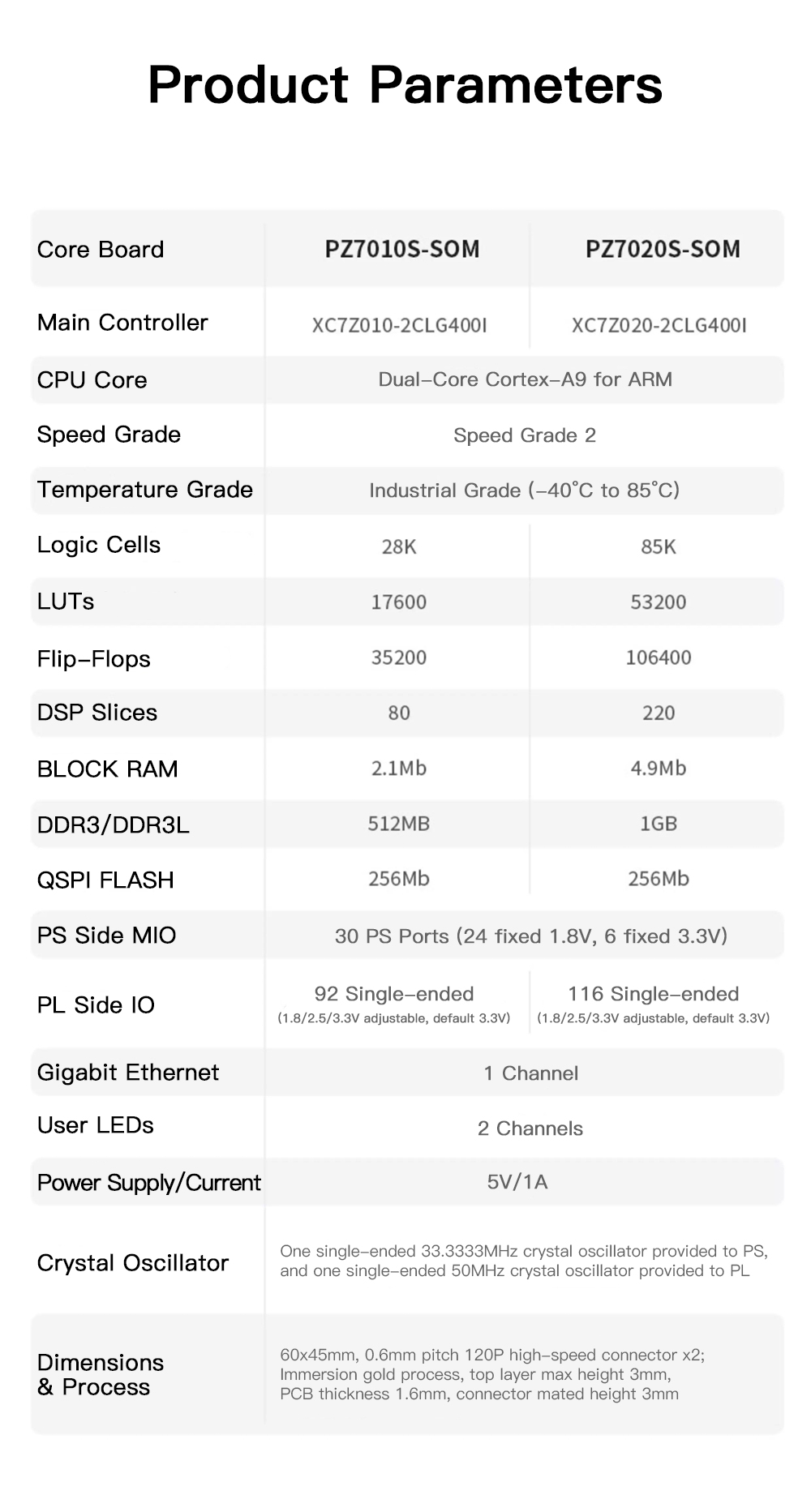Click the 30 PS Ports description
The width and height of the screenshot is (811, 1512).
coord(531,936)
